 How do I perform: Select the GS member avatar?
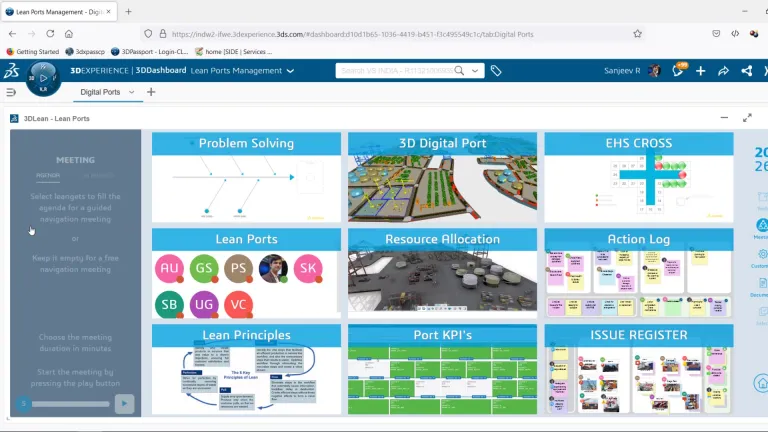pos(204,268)
